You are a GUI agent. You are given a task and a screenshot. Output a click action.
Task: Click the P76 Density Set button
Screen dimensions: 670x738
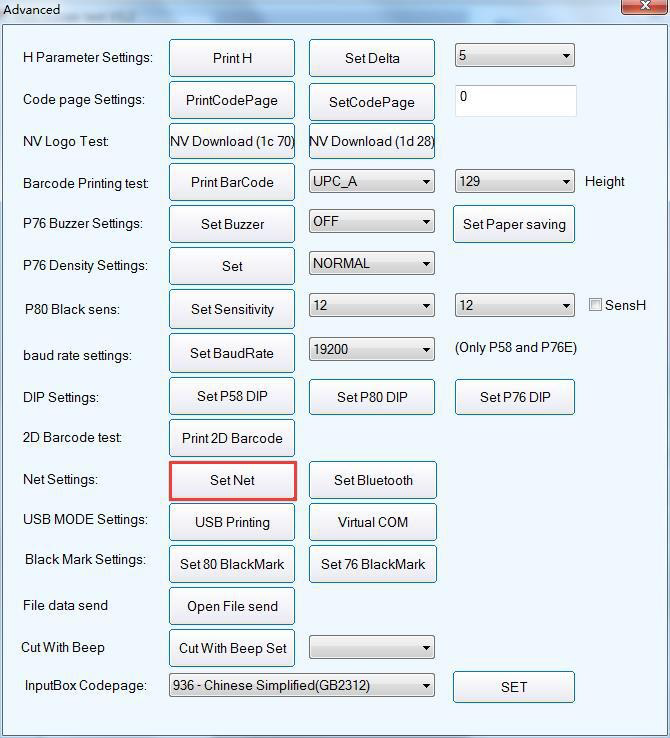pyautogui.click(x=232, y=266)
